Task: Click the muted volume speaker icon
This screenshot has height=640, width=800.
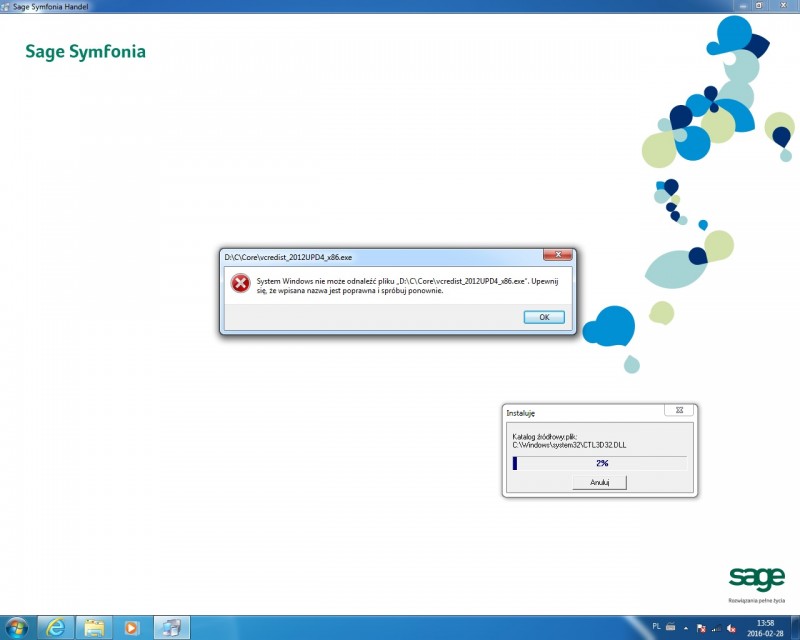Action: (x=731, y=628)
